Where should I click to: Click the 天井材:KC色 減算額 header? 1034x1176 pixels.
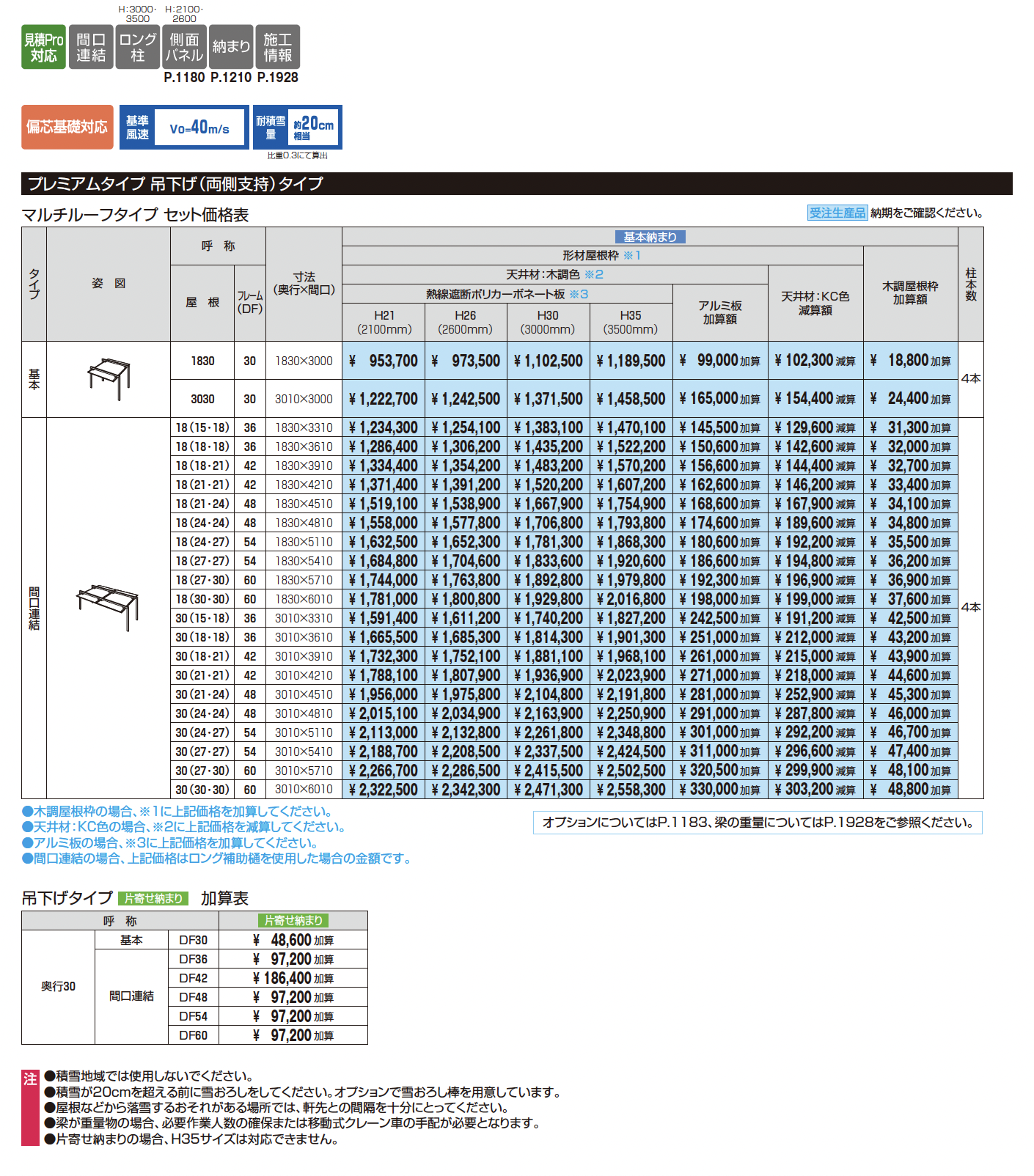(x=815, y=303)
